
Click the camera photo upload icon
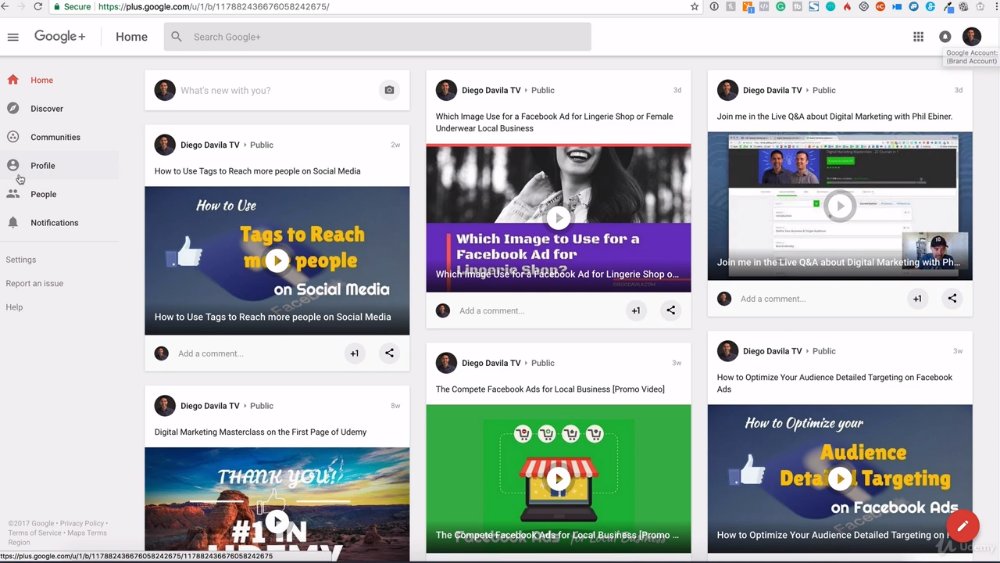click(x=389, y=90)
